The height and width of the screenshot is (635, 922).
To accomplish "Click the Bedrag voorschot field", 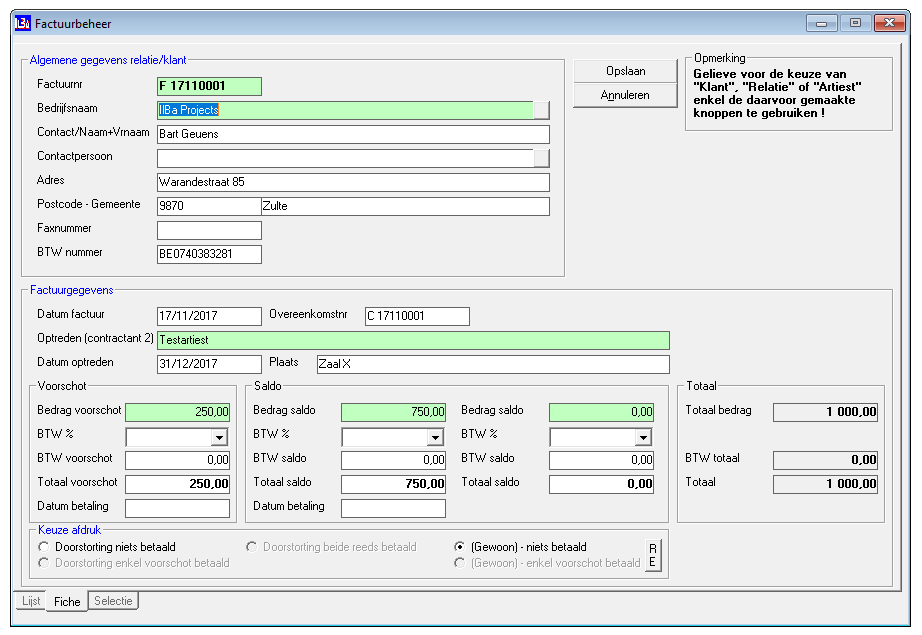I will [178, 412].
